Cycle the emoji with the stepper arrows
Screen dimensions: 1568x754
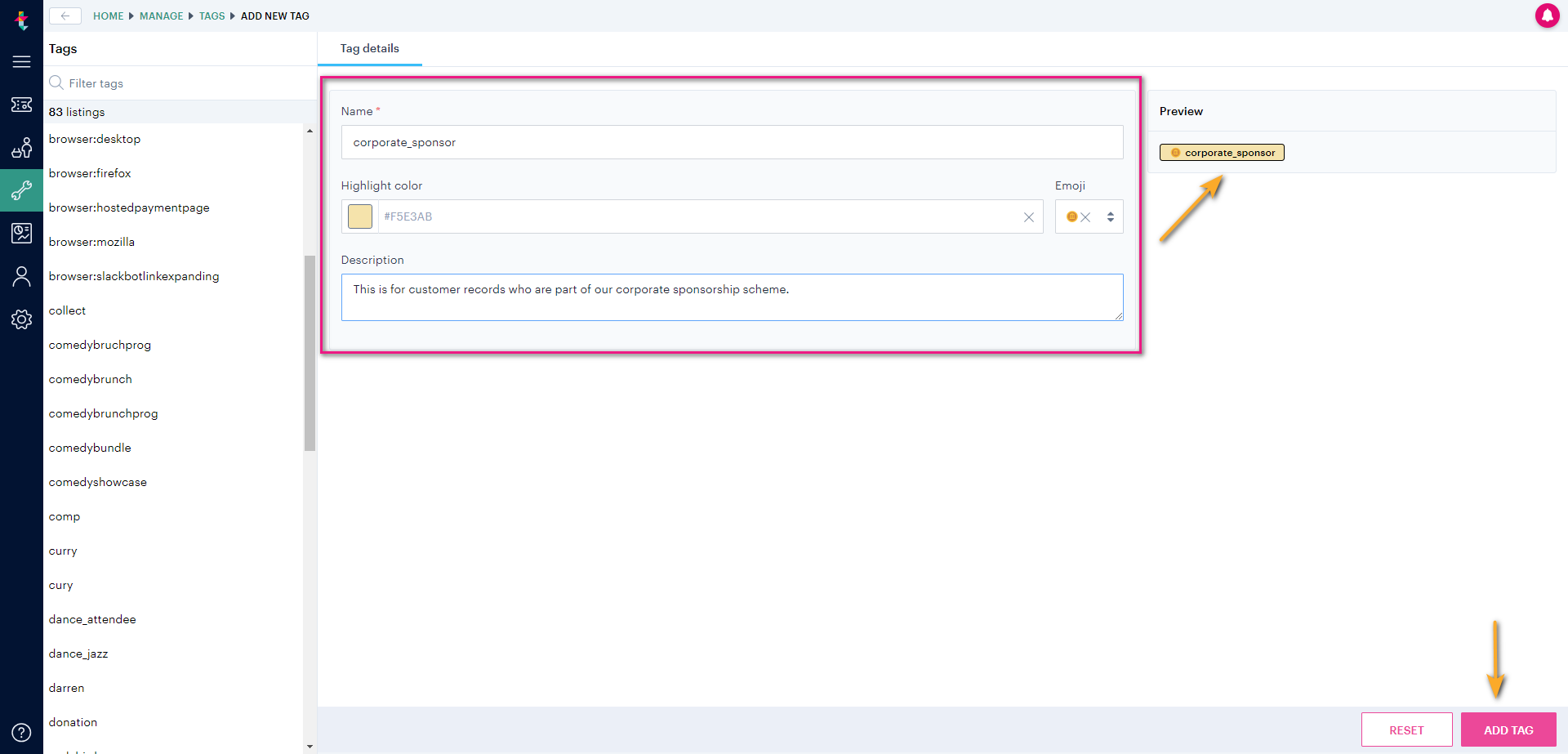coord(1110,216)
